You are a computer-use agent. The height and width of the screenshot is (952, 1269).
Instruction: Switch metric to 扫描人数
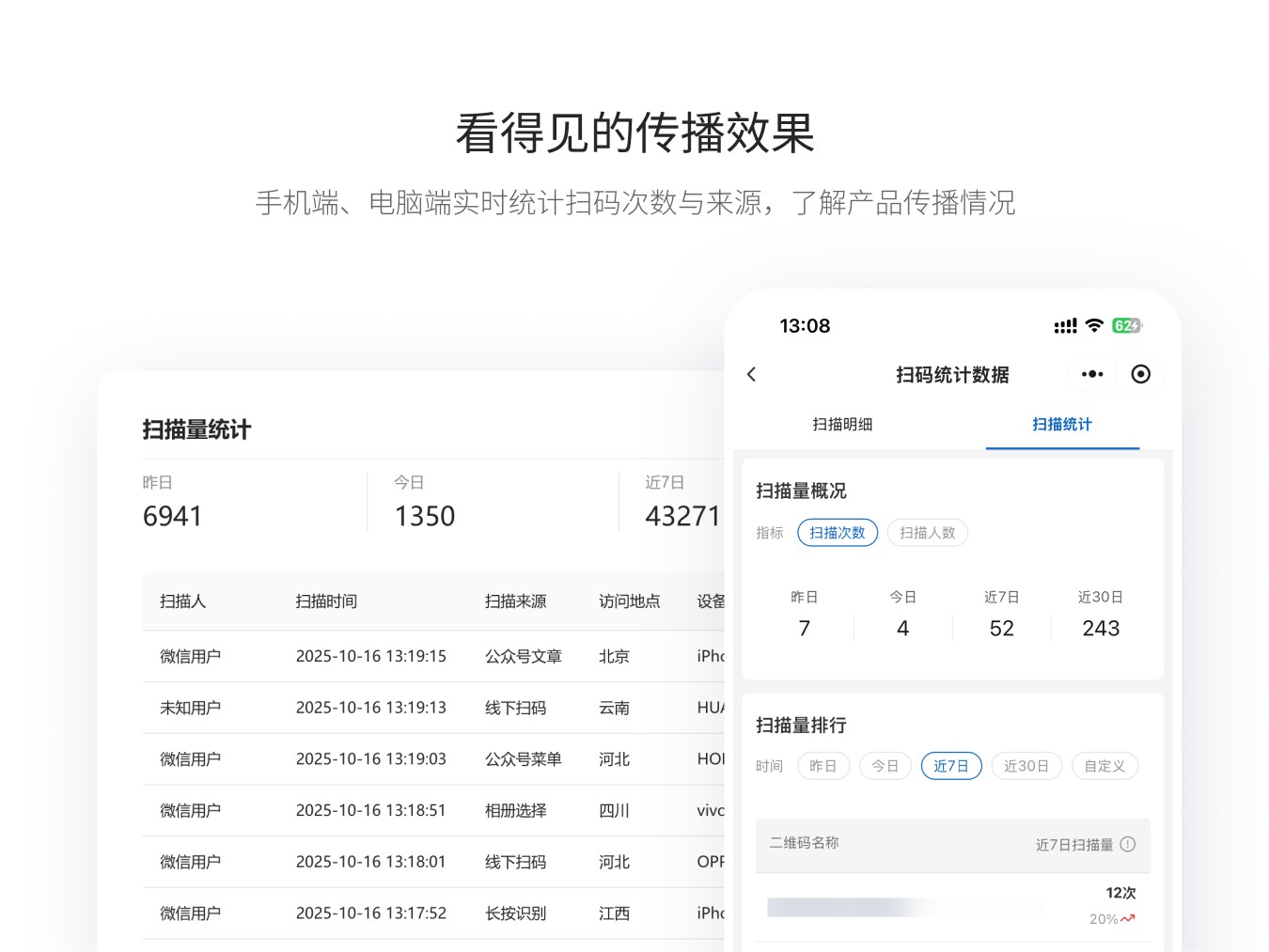tap(927, 532)
